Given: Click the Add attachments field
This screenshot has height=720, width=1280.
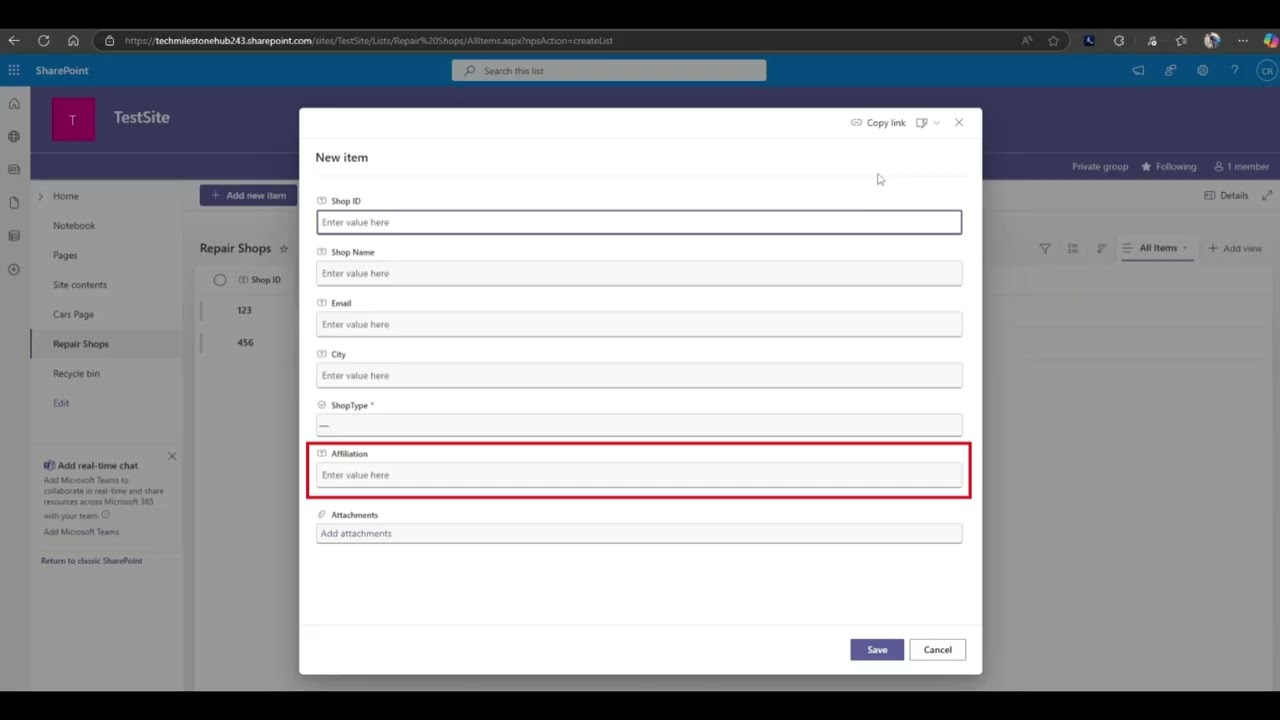Looking at the screenshot, I should pos(639,533).
